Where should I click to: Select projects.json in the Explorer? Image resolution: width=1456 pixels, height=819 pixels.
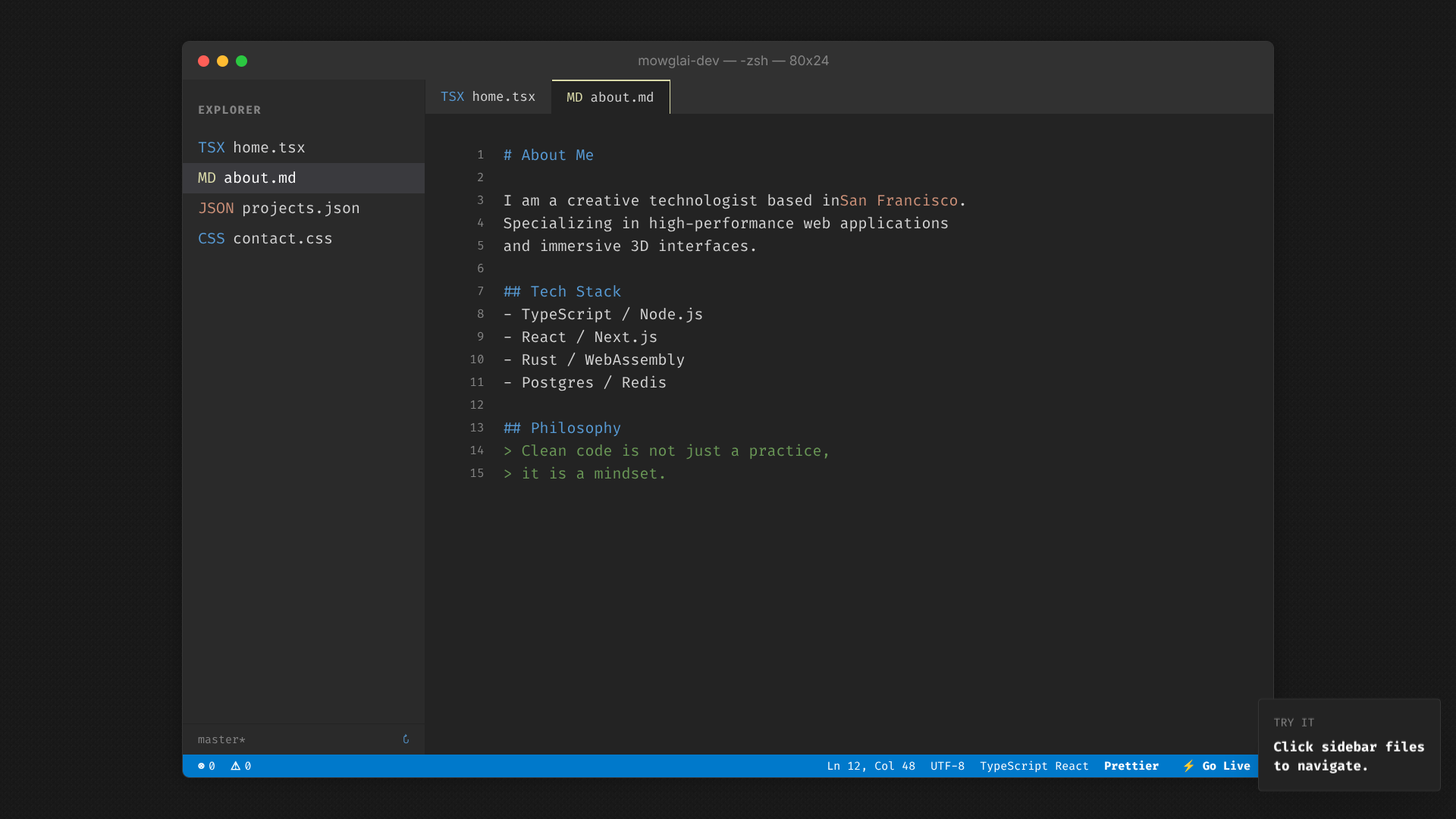click(301, 208)
